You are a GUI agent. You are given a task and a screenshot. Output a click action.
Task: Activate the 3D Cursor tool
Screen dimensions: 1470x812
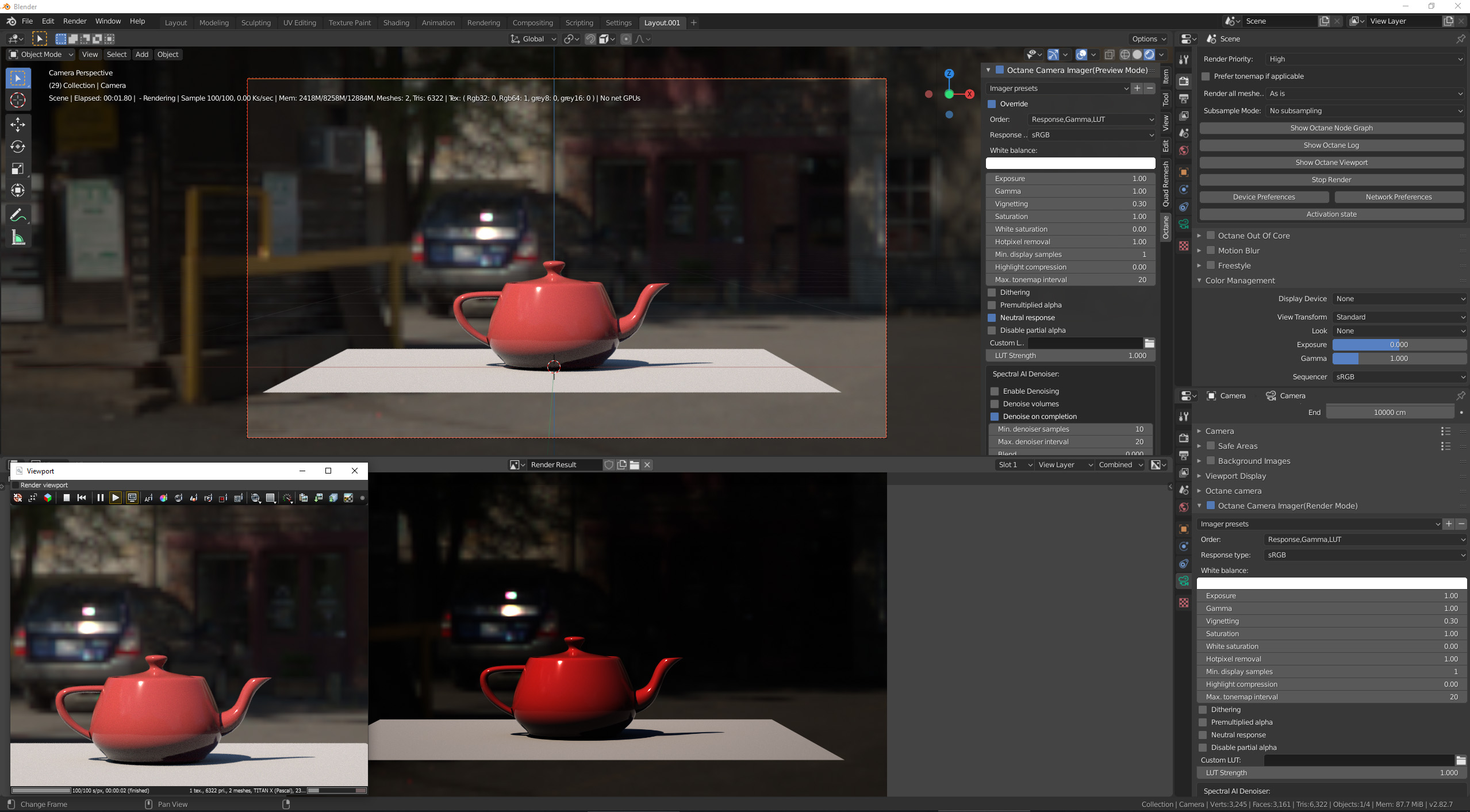point(18,100)
